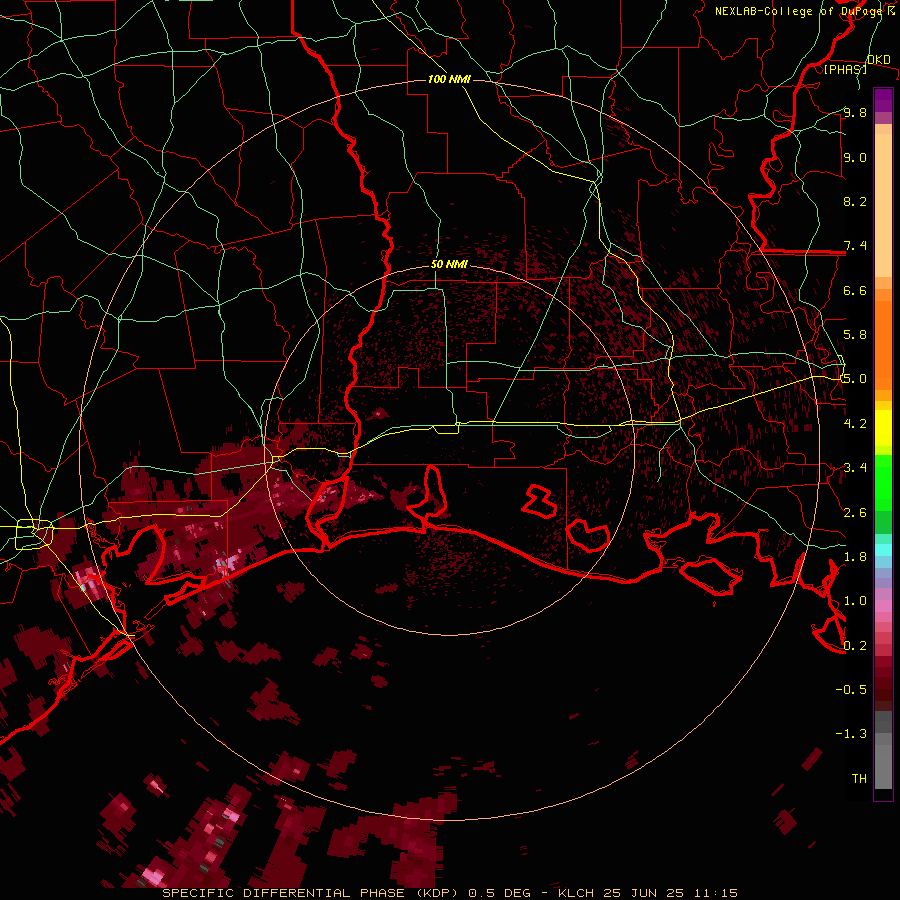Click the 4.2 legend value

click(x=855, y=424)
